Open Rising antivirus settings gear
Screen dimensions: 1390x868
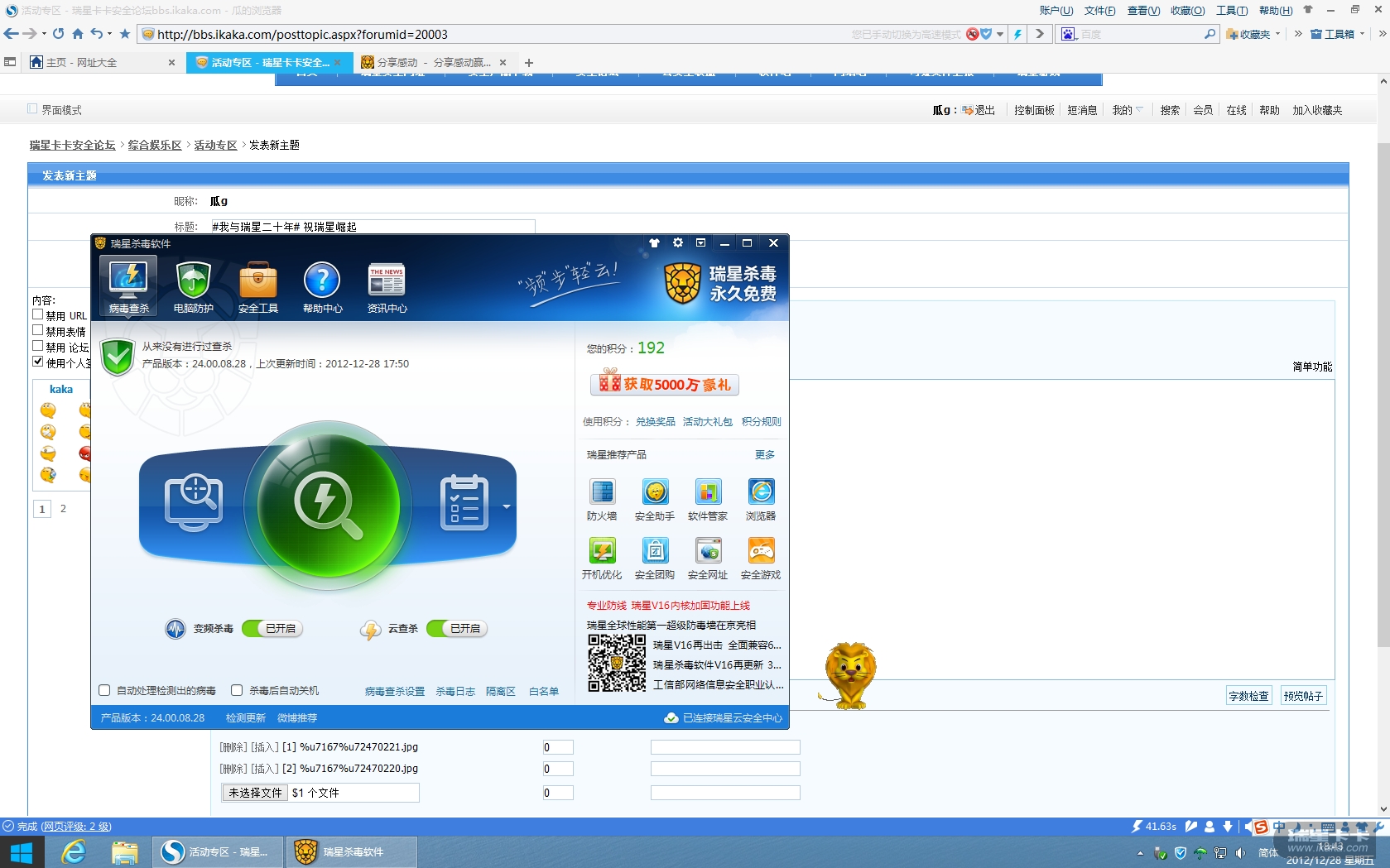coord(678,243)
